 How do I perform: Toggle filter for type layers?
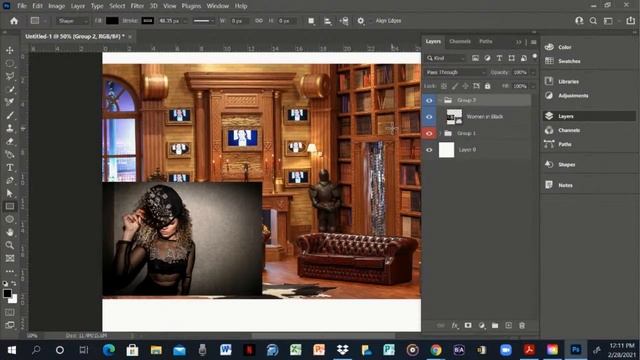coord(499,58)
